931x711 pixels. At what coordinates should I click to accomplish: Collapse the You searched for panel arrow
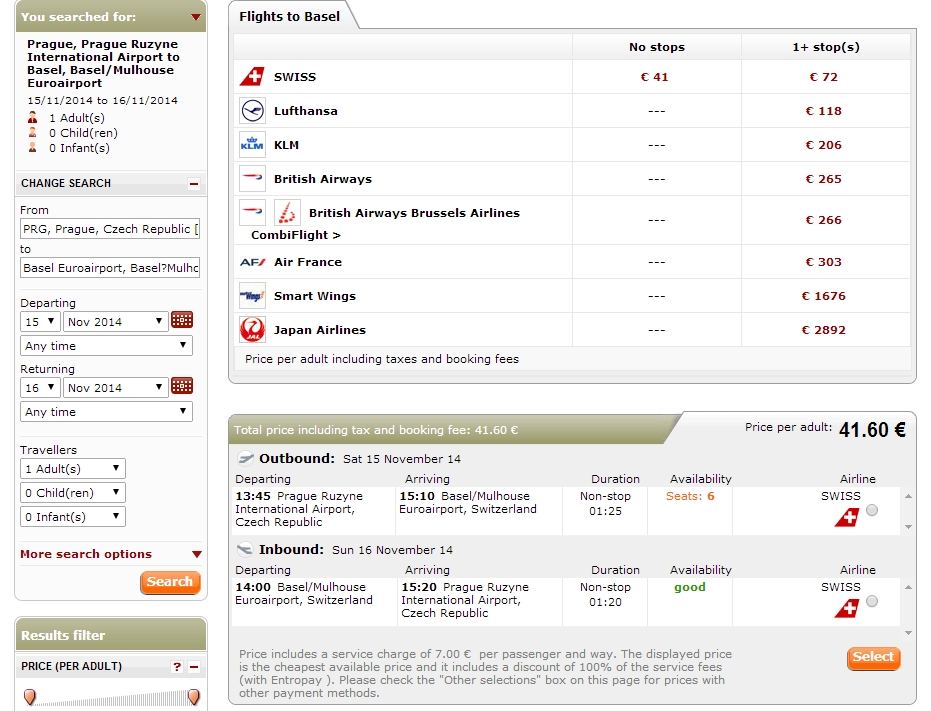pos(195,17)
